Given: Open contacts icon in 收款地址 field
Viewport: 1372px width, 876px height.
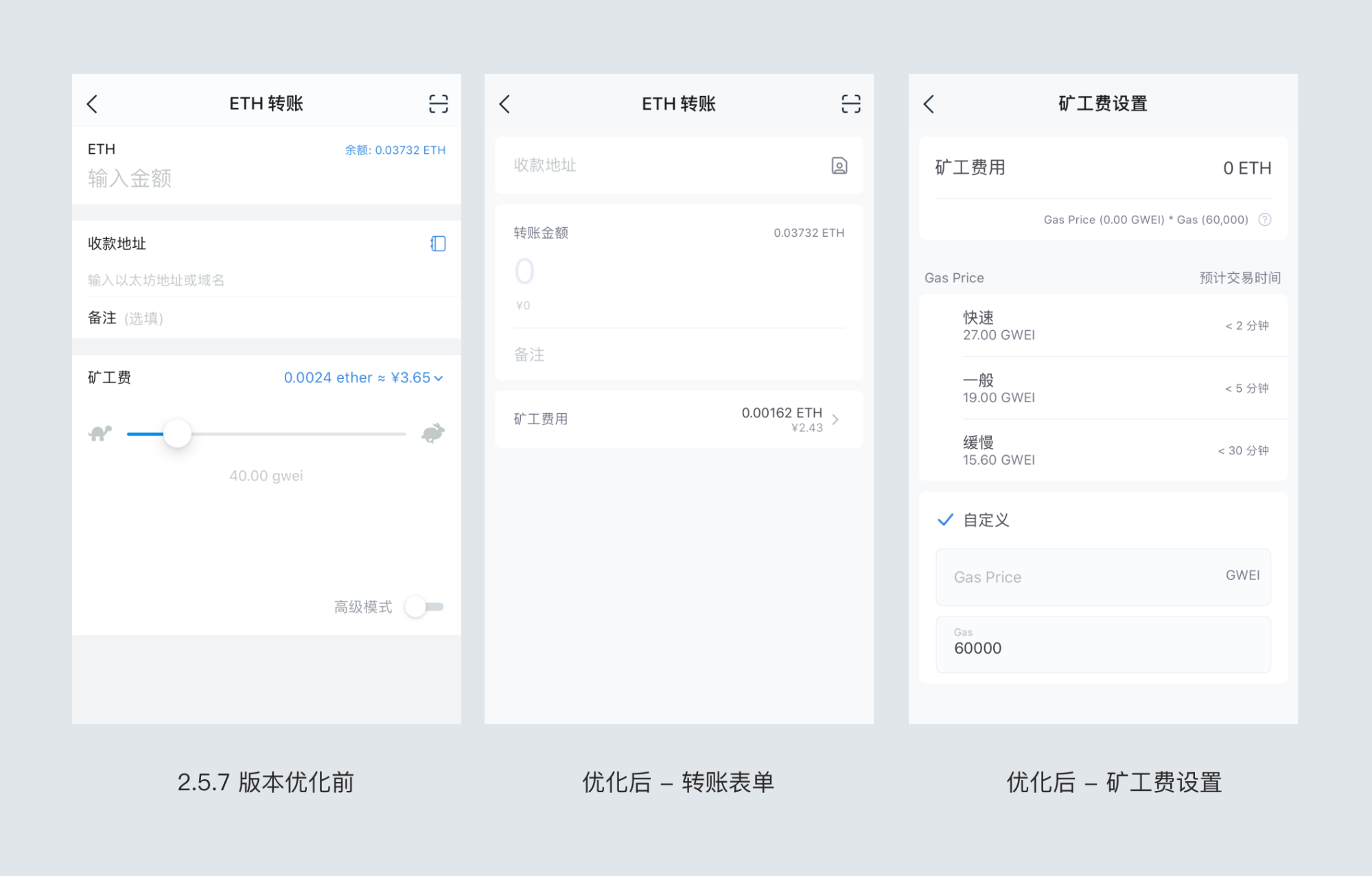Looking at the screenshot, I should (x=839, y=165).
